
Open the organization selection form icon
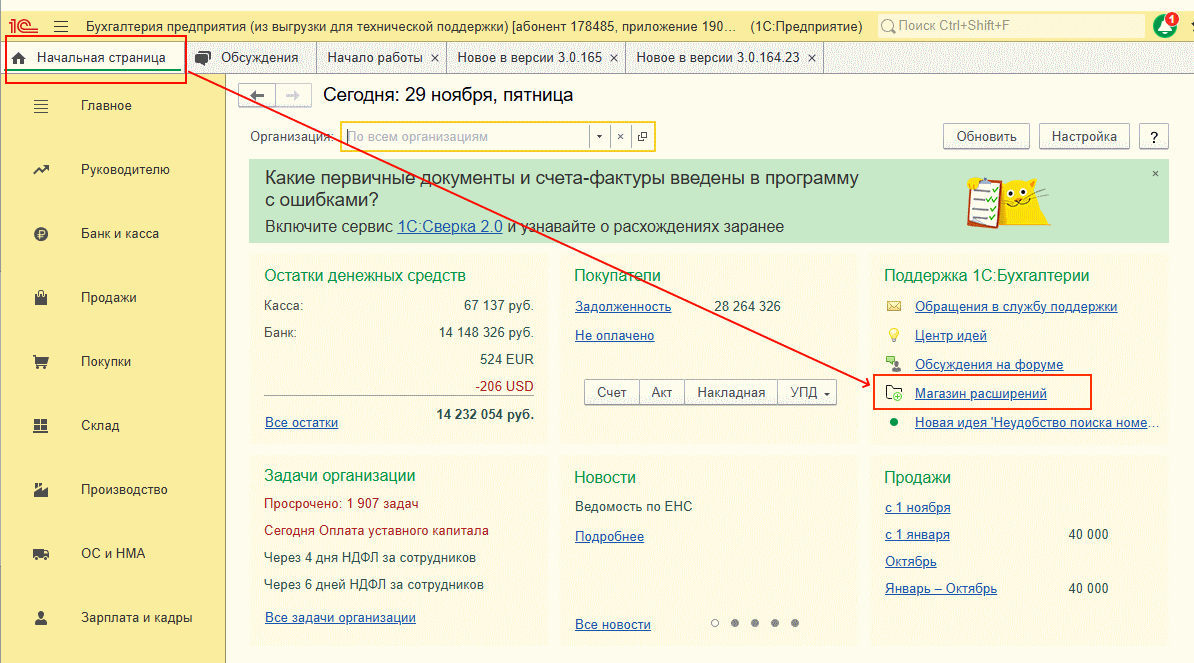642,136
